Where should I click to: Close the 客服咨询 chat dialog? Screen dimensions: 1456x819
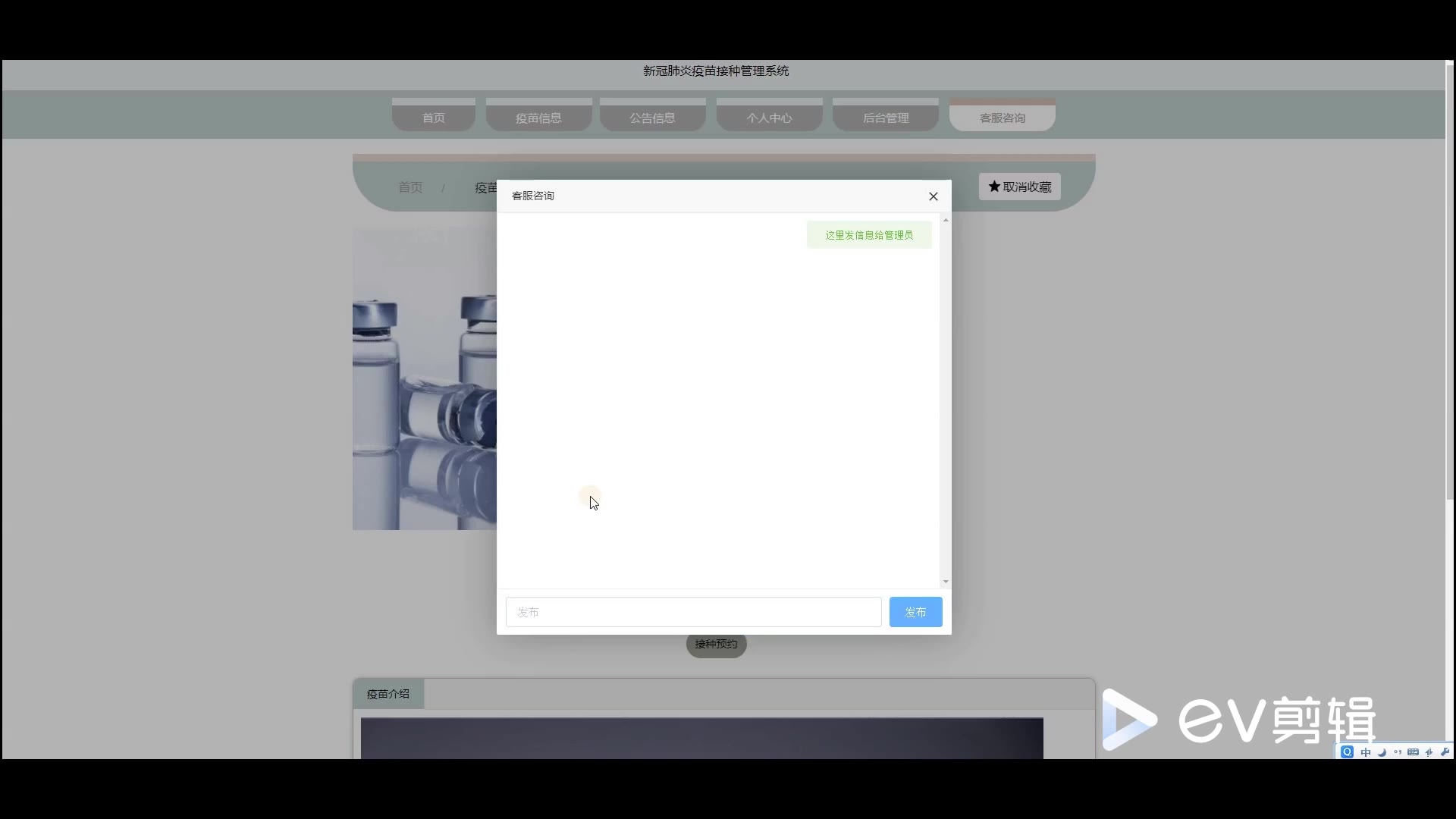pyautogui.click(x=934, y=196)
